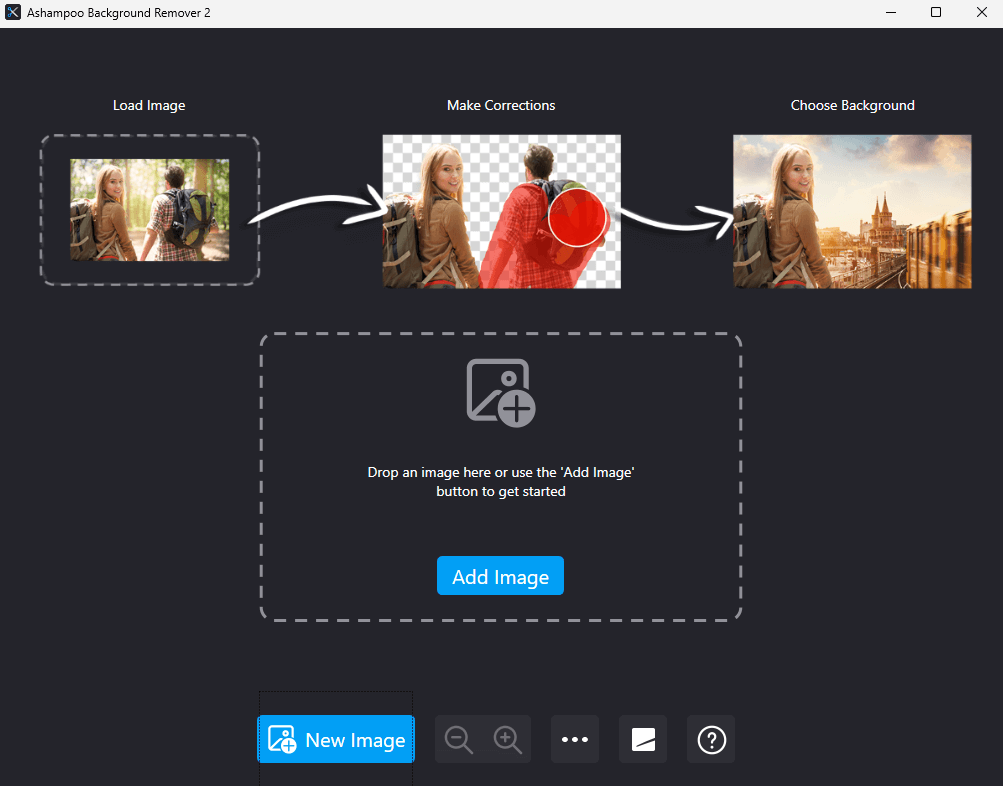Click the Choose Background step label
The width and height of the screenshot is (1003, 786).
852,105
